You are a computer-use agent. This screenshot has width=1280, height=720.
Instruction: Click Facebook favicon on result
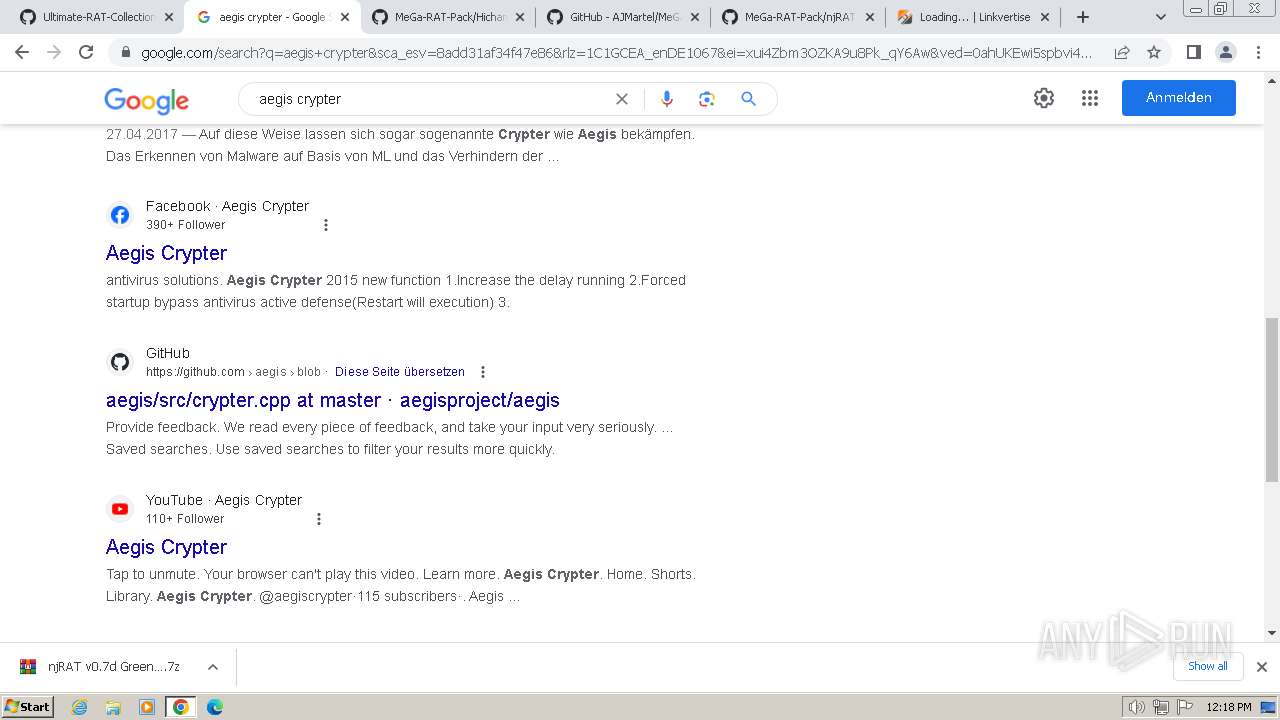120,215
